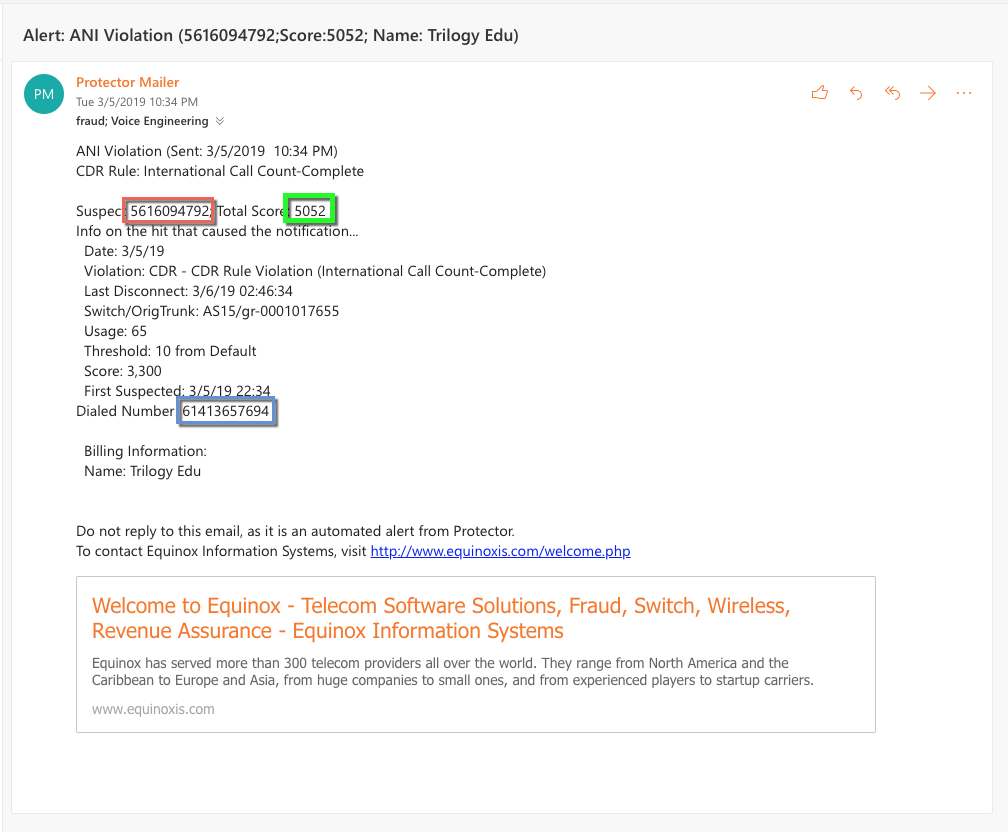Reply to the Protector Mailer email

856,93
